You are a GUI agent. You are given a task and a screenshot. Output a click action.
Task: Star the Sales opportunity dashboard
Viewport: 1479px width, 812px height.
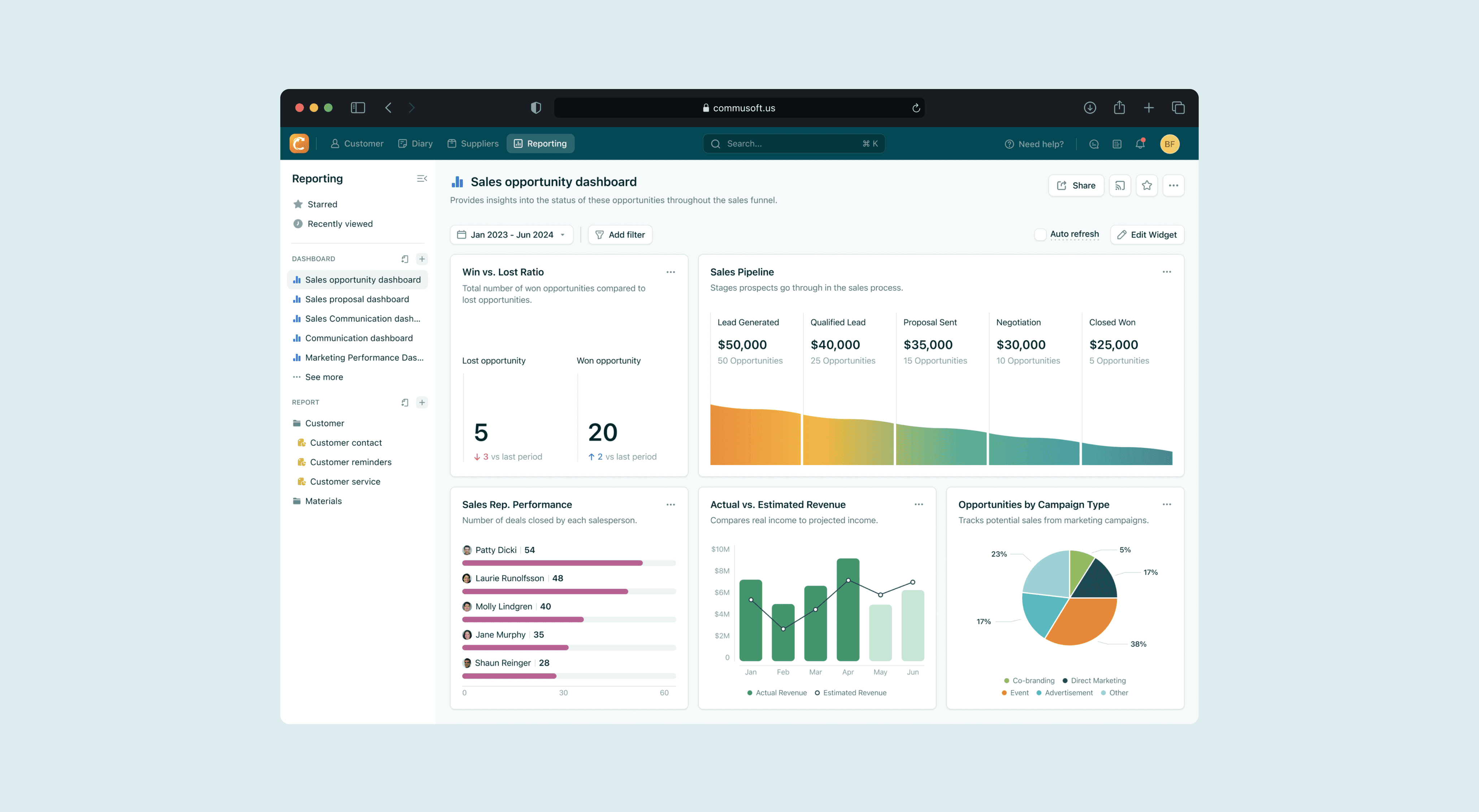(x=1146, y=185)
